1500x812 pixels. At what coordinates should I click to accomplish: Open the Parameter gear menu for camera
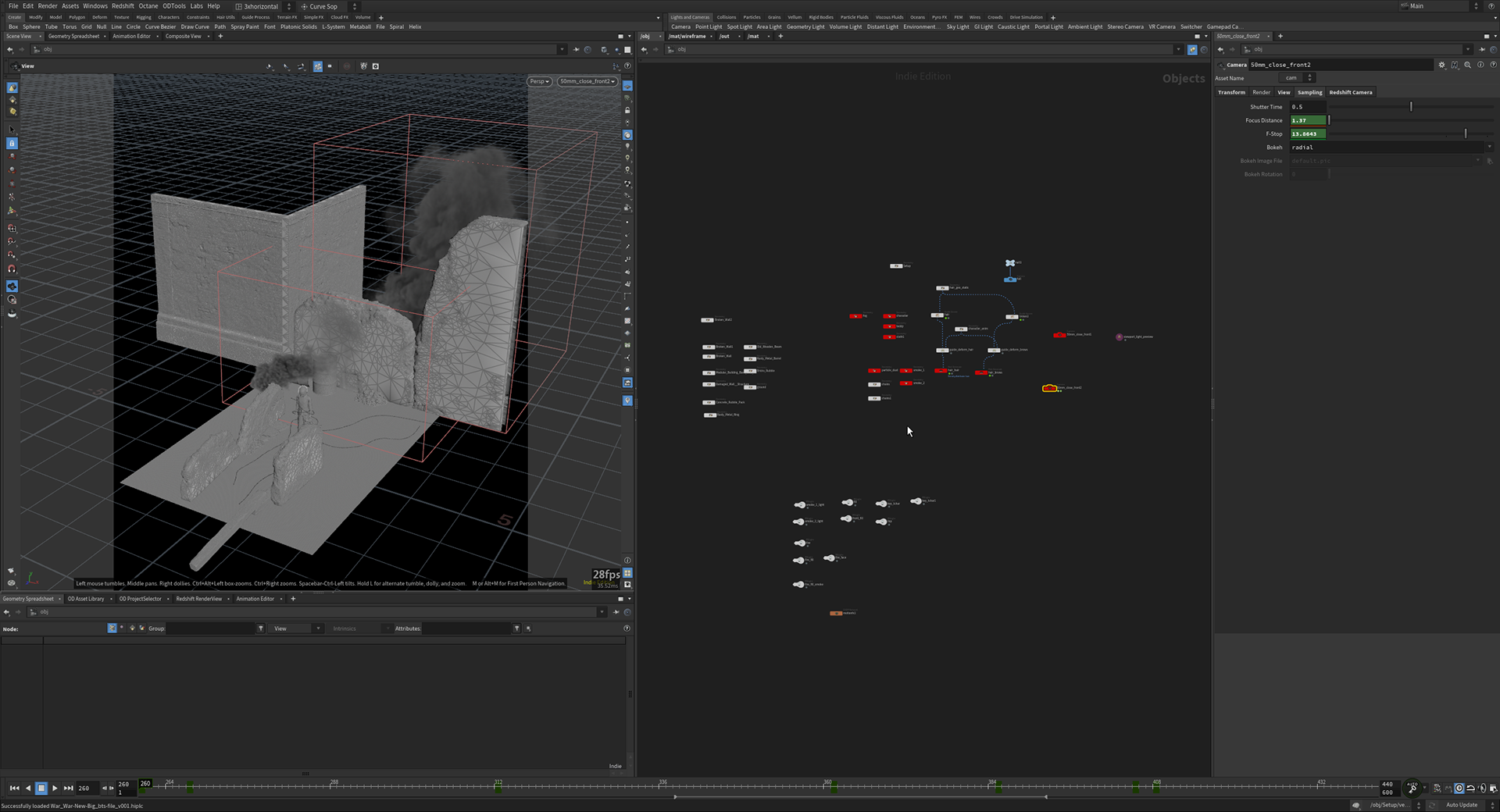[1441, 65]
